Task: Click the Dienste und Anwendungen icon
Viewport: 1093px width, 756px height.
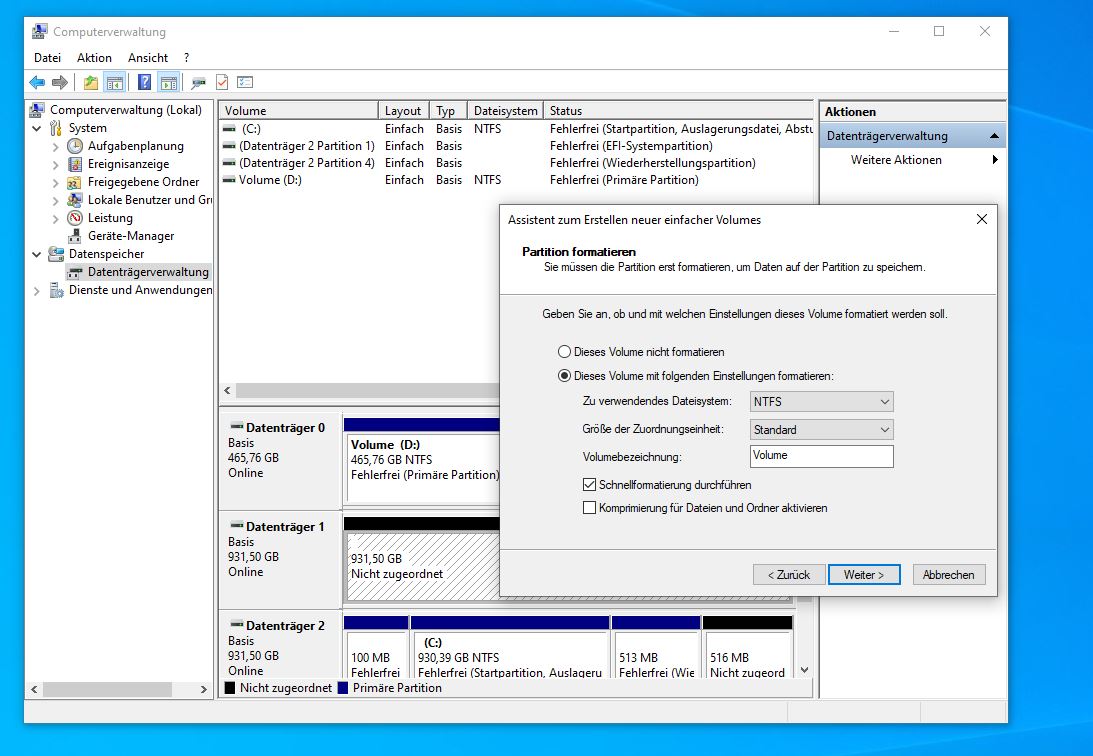Action: [x=56, y=291]
